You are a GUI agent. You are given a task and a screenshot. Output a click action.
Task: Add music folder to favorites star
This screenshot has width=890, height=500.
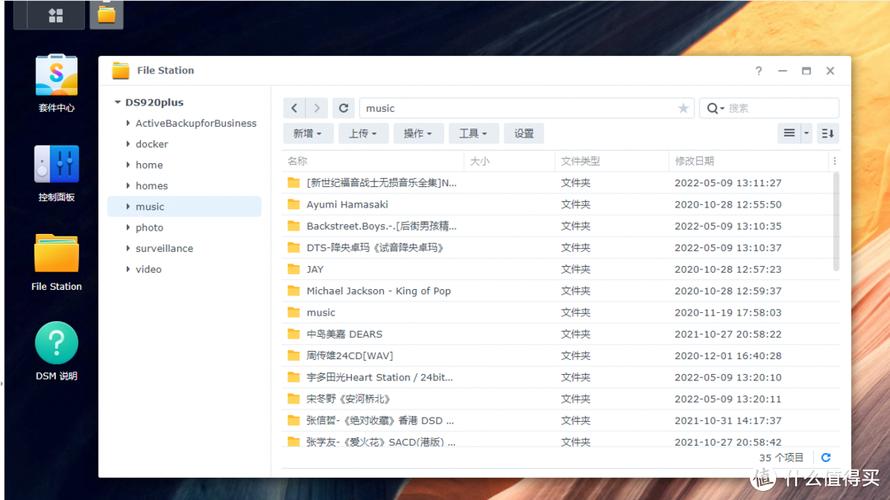[x=683, y=108]
